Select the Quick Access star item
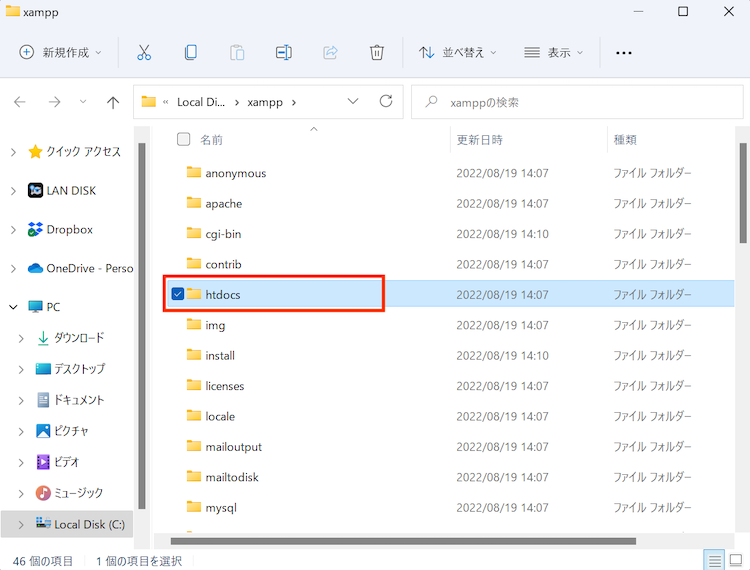 [x=74, y=152]
